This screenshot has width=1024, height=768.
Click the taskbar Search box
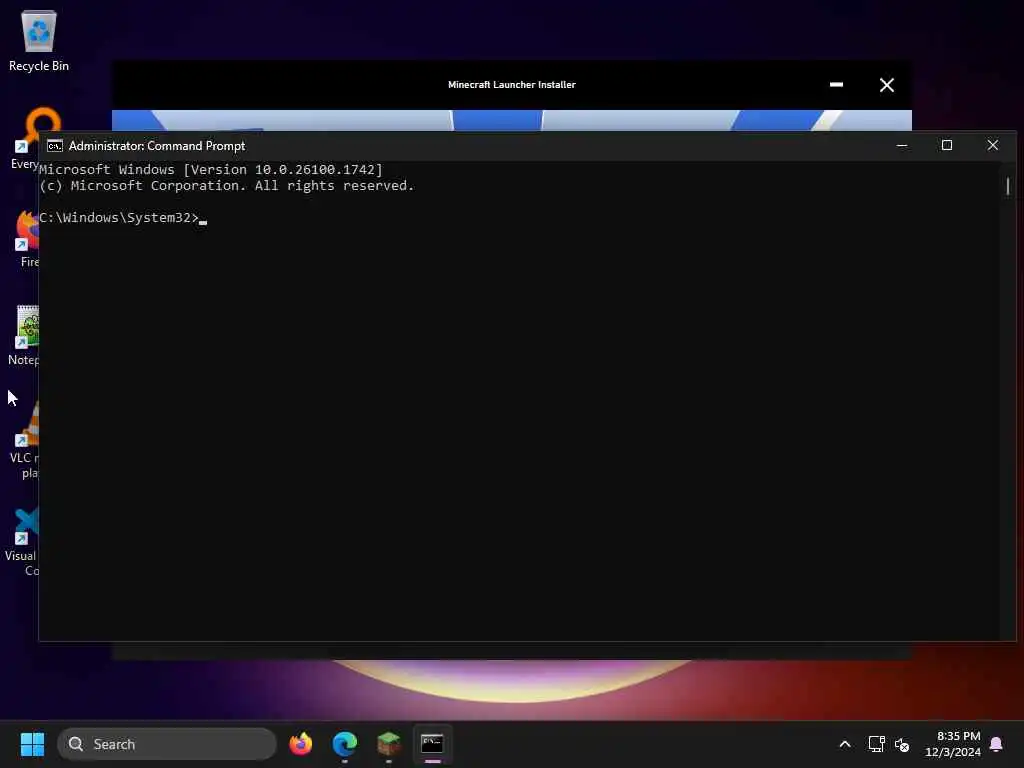click(167, 744)
